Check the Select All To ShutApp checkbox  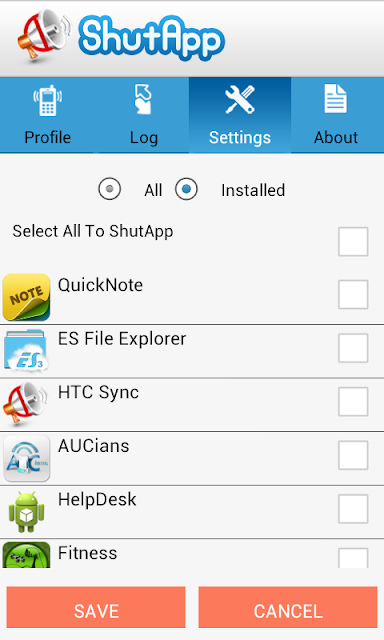coord(353,242)
